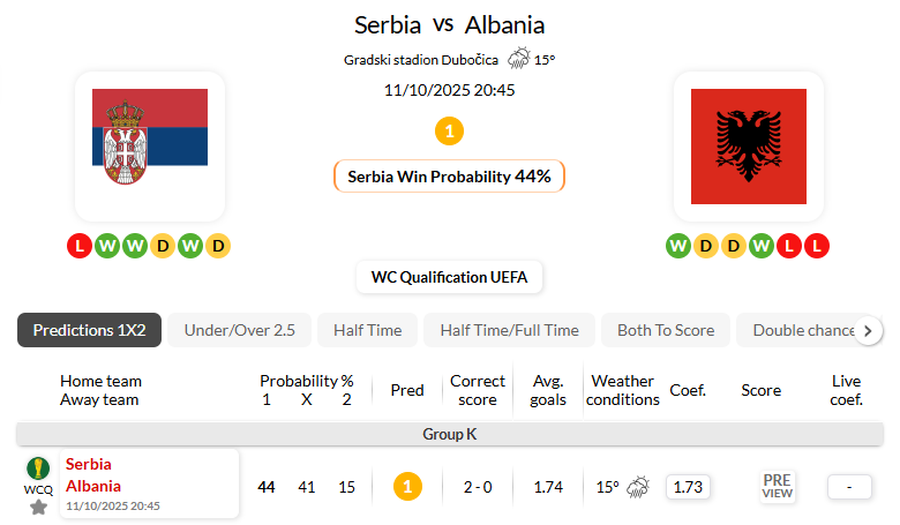Open the WC Qualification UEFA link

(449, 277)
